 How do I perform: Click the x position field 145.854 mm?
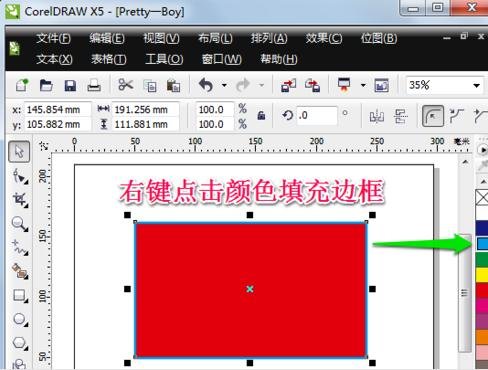click(57, 109)
